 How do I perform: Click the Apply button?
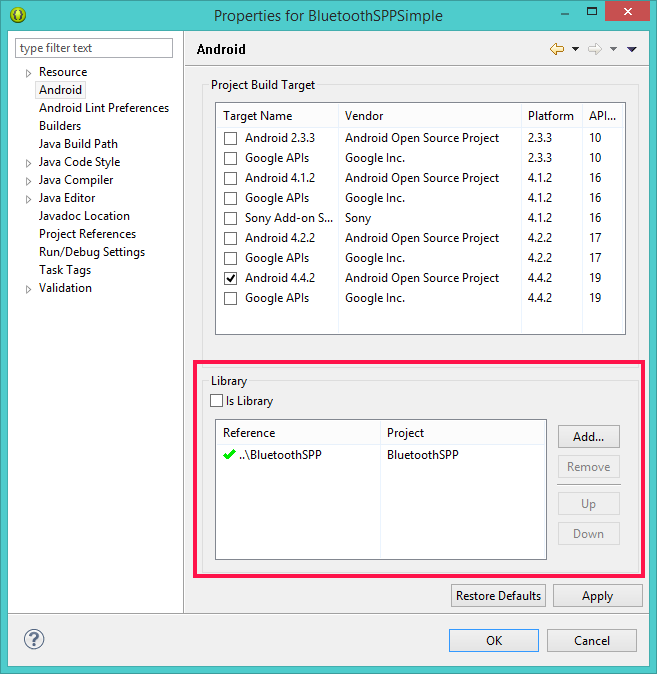coord(598,596)
